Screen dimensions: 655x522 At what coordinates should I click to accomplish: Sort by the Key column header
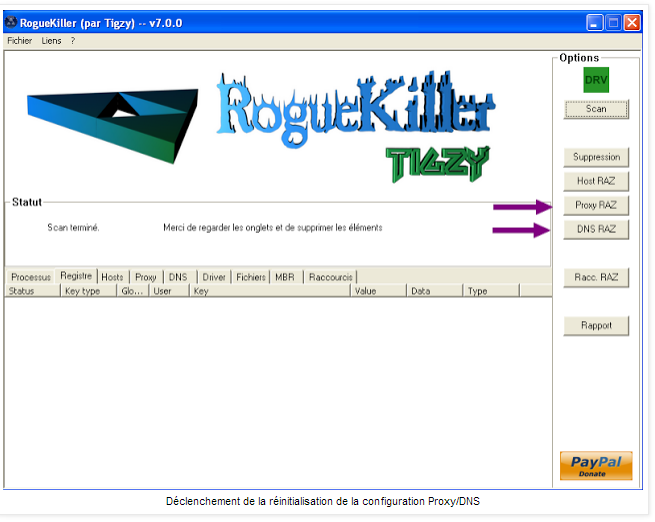coord(269,291)
